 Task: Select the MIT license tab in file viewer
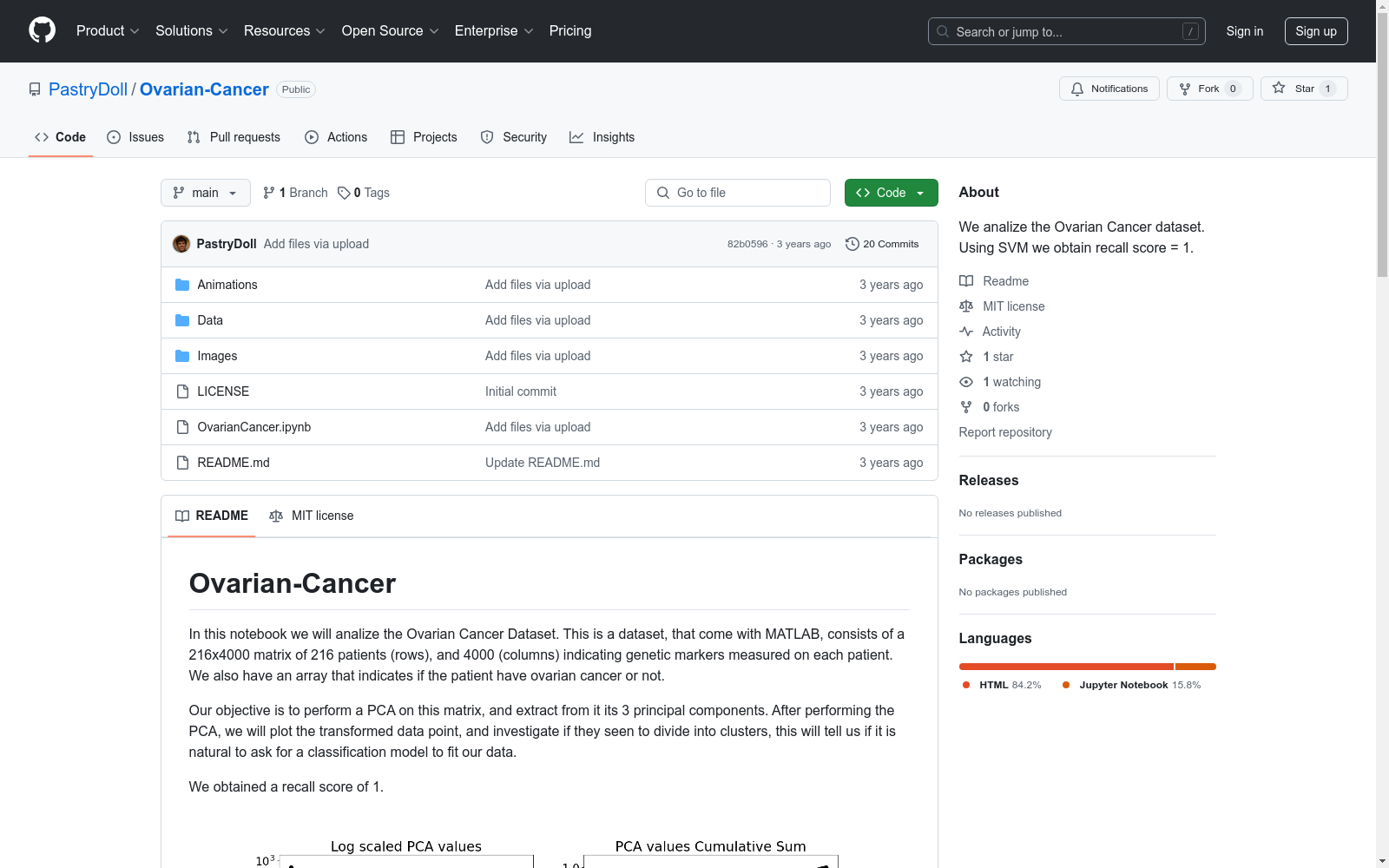coord(312,516)
